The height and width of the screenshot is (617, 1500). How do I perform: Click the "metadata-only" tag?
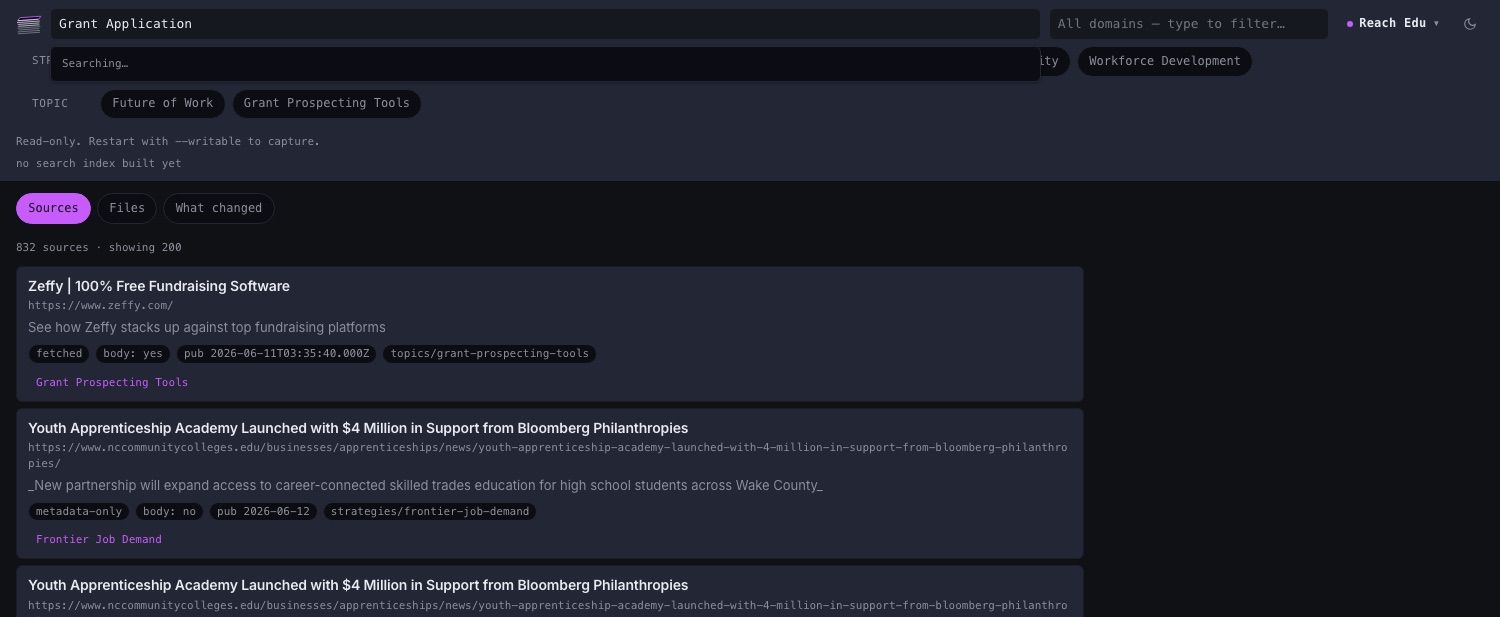point(79,512)
